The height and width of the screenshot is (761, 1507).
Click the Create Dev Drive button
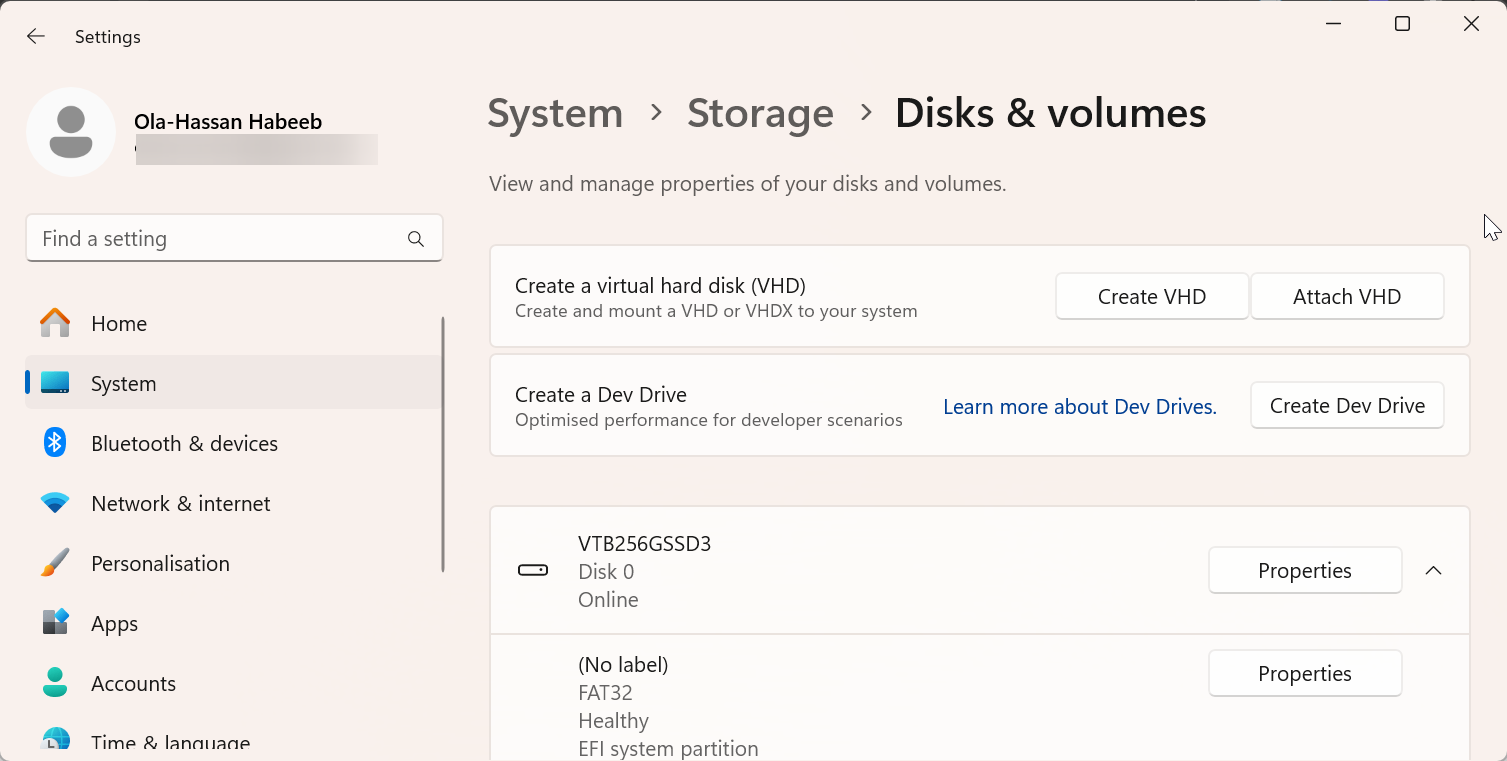coord(1346,406)
